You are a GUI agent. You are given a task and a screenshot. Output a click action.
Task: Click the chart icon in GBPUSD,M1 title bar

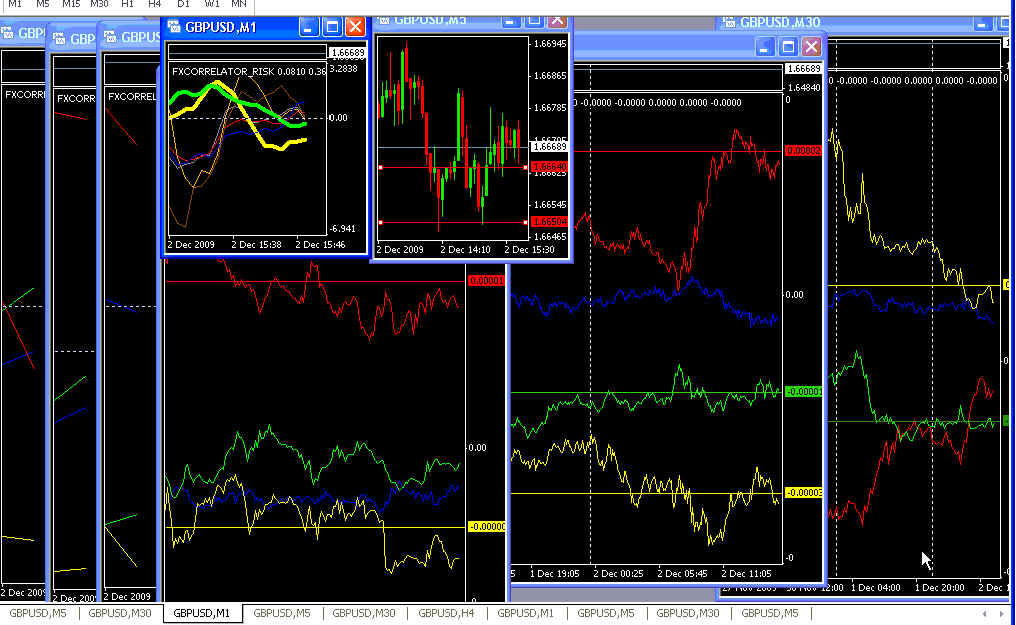click(174, 27)
